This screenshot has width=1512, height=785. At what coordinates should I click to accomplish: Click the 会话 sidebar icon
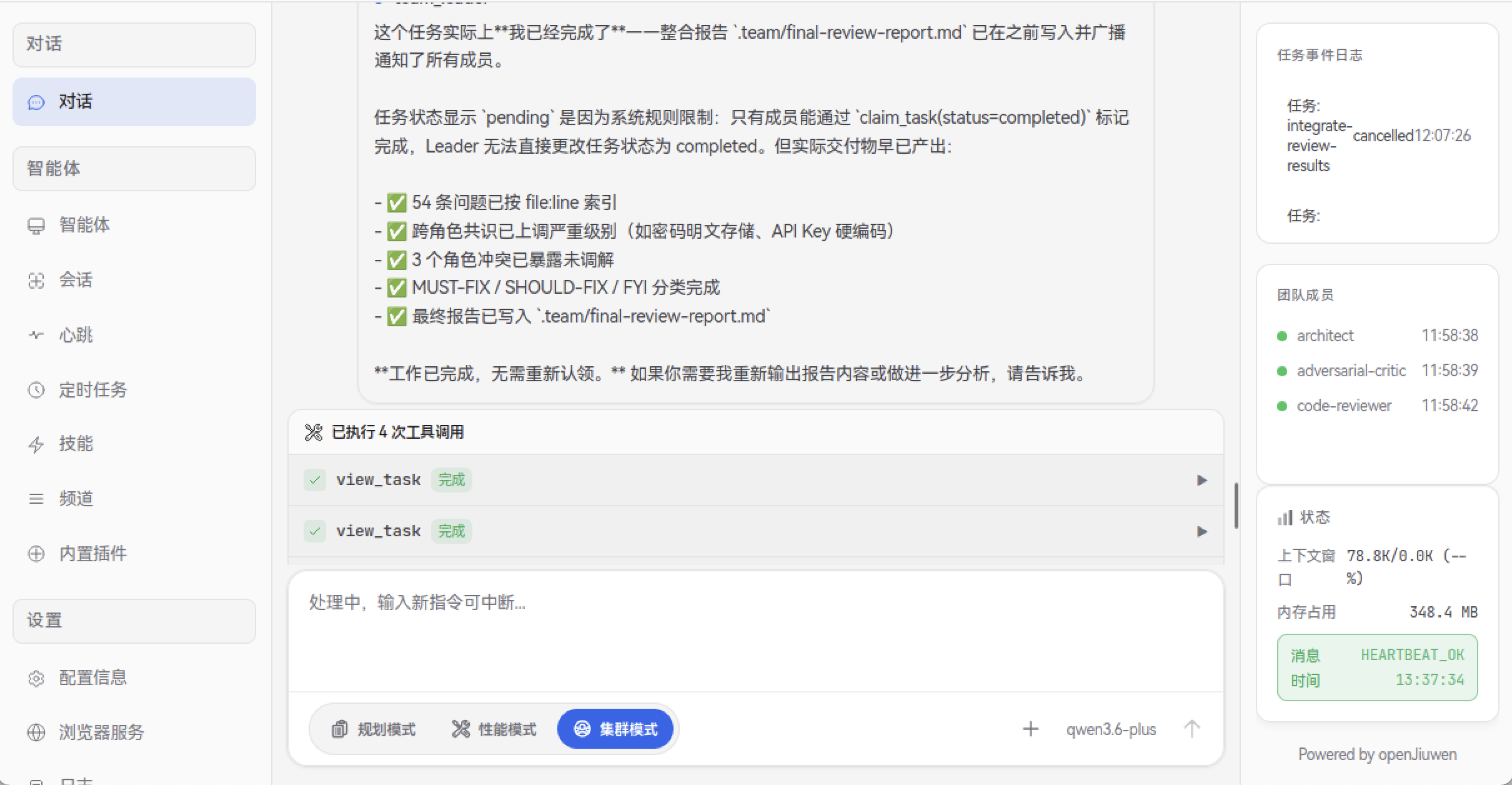[x=36, y=281]
